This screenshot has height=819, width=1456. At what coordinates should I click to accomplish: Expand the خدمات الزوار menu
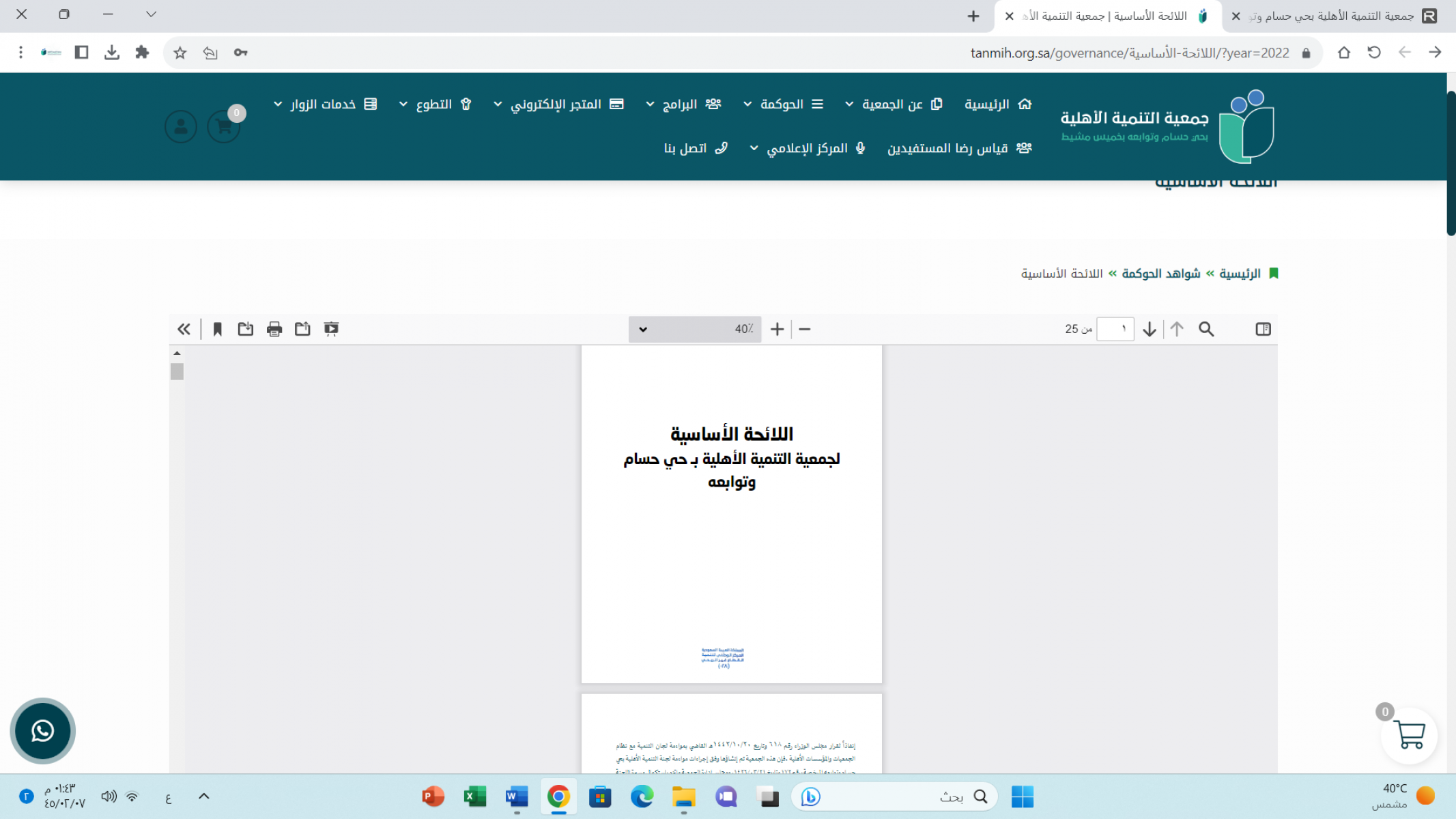pyautogui.click(x=325, y=104)
